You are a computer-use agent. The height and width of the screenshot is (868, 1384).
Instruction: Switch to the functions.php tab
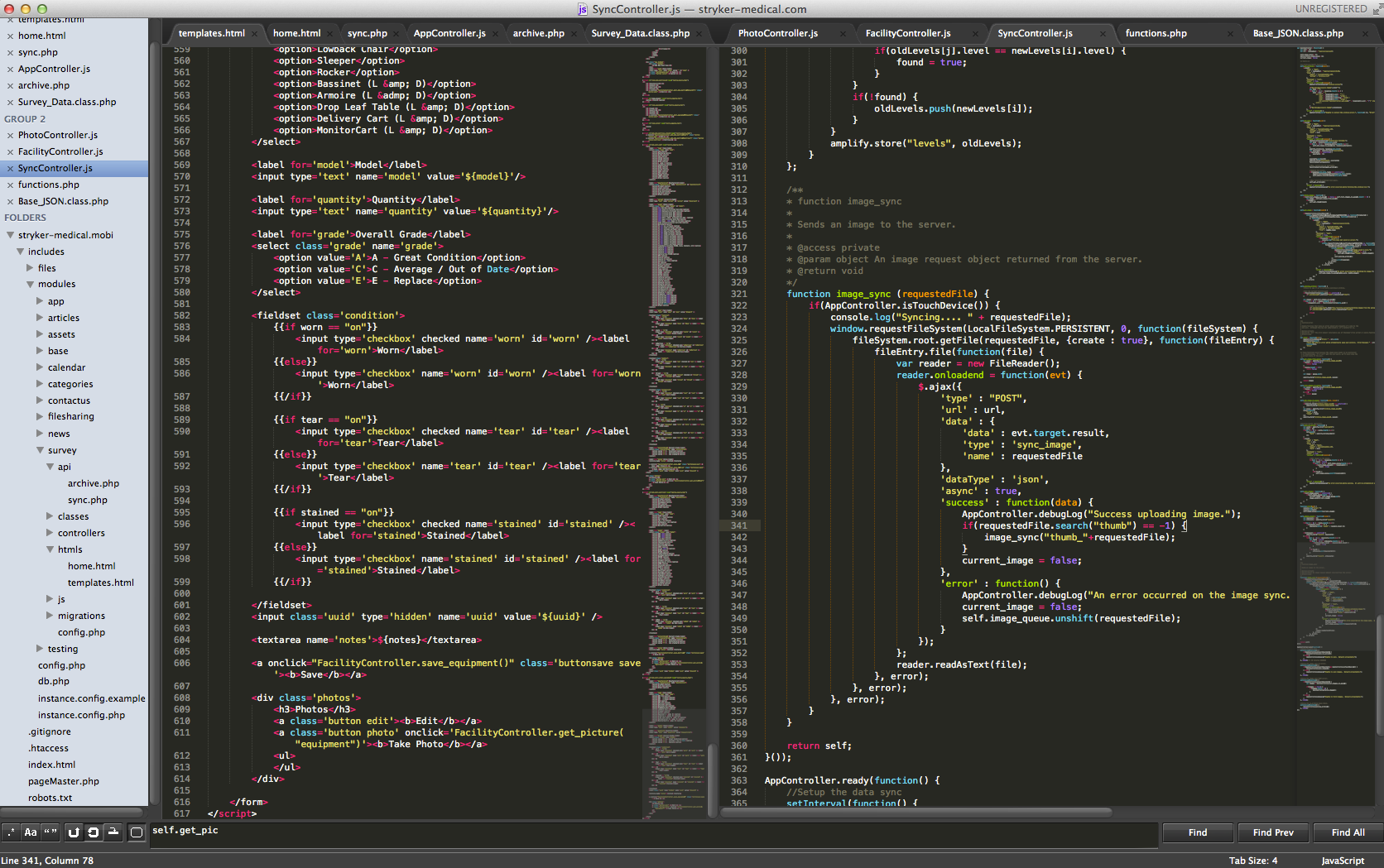(1156, 34)
